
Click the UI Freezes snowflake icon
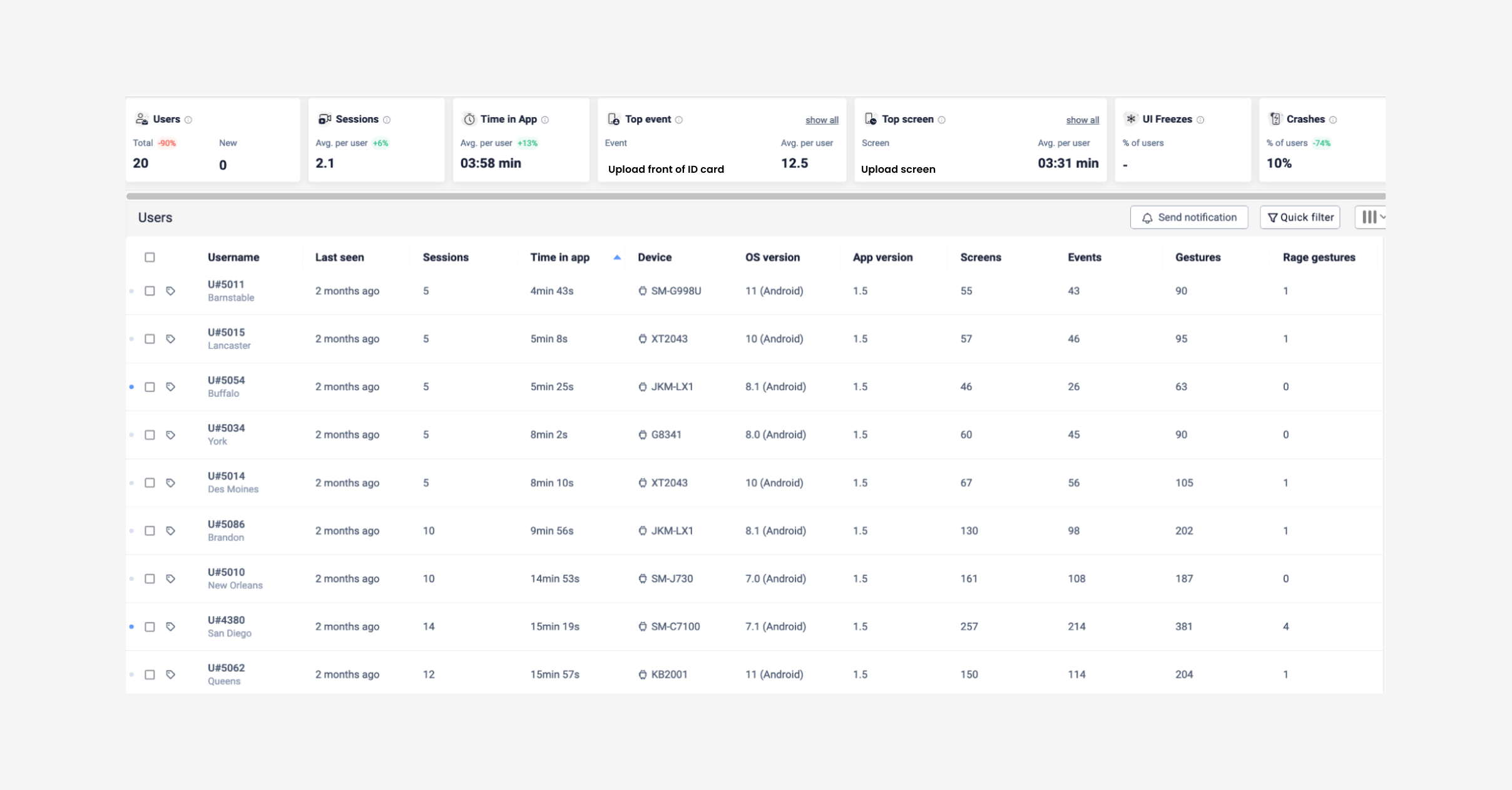pos(1131,118)
